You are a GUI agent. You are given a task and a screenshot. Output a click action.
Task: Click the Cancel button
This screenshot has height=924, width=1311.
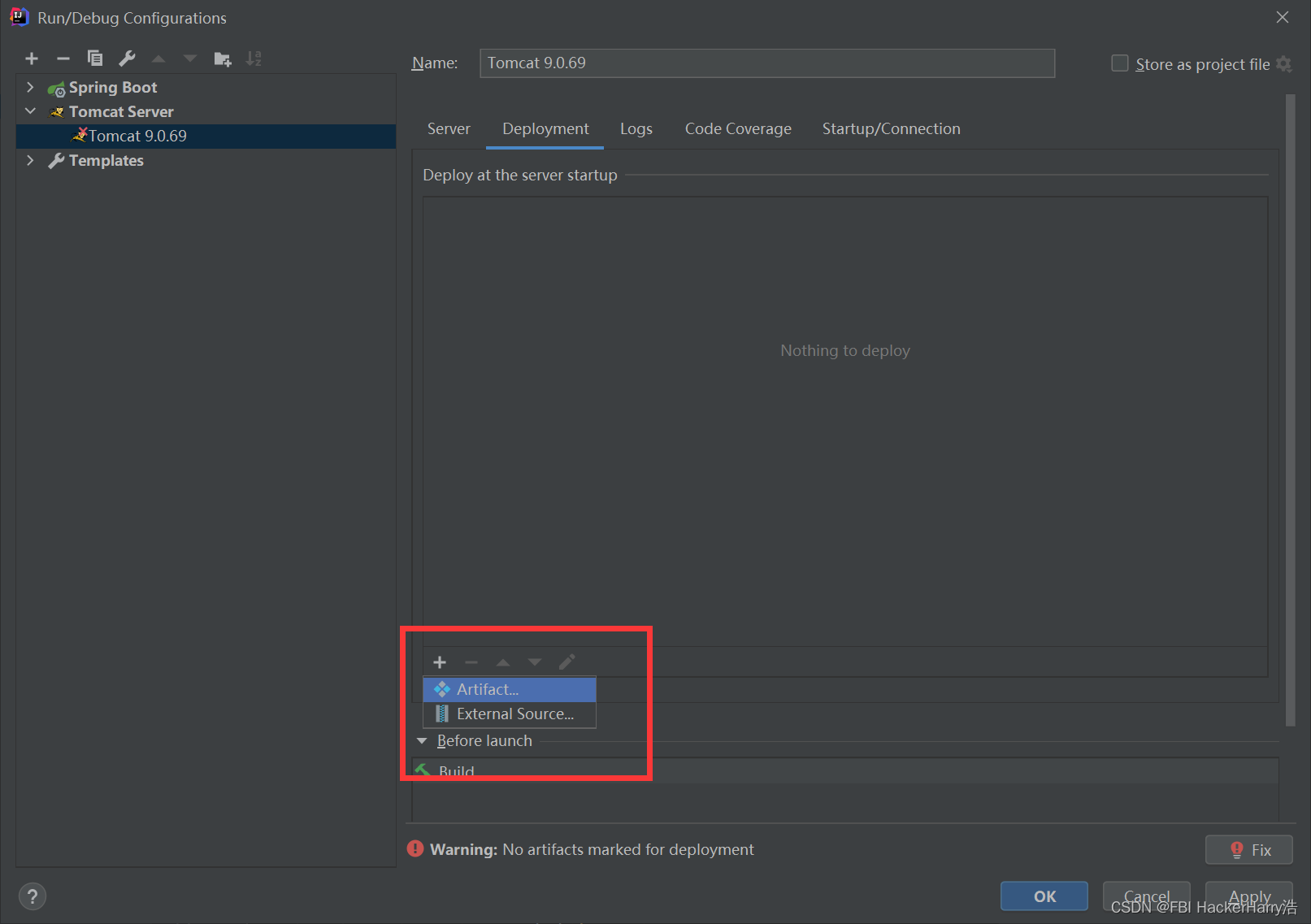1147,896
